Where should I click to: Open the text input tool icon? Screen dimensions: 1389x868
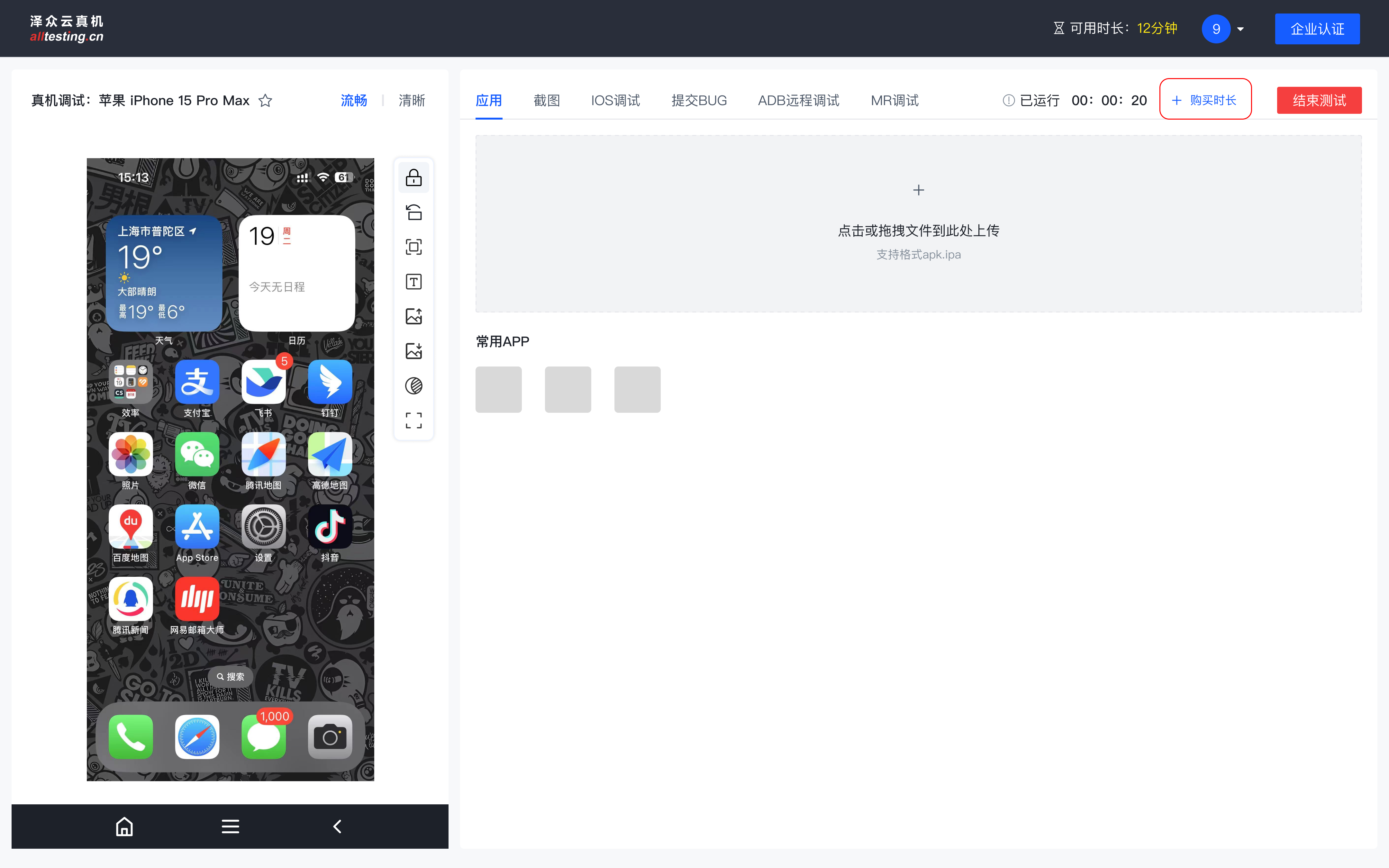coord(413,282)
